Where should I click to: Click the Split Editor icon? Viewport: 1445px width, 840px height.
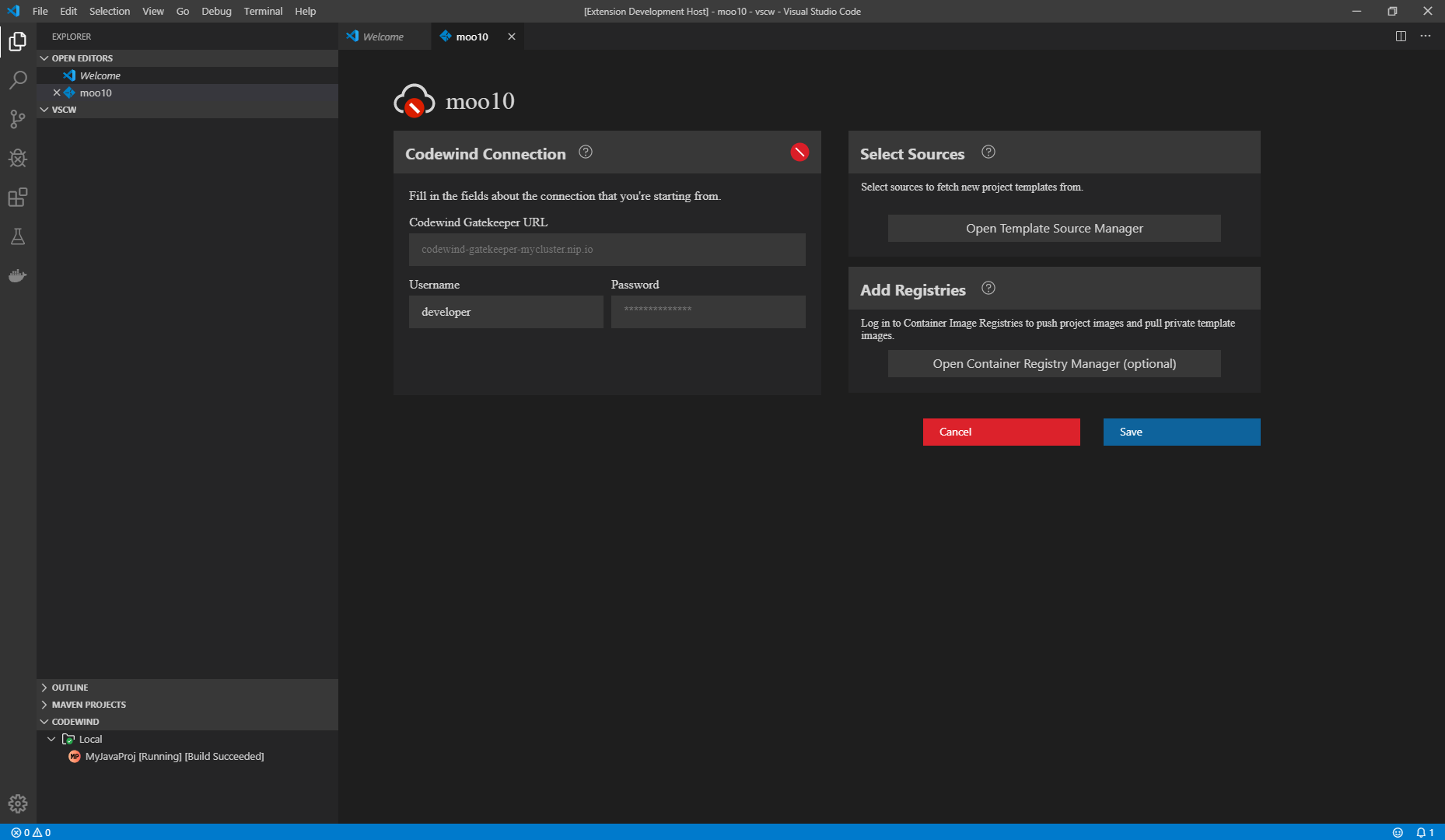[x=1401, y=37]
